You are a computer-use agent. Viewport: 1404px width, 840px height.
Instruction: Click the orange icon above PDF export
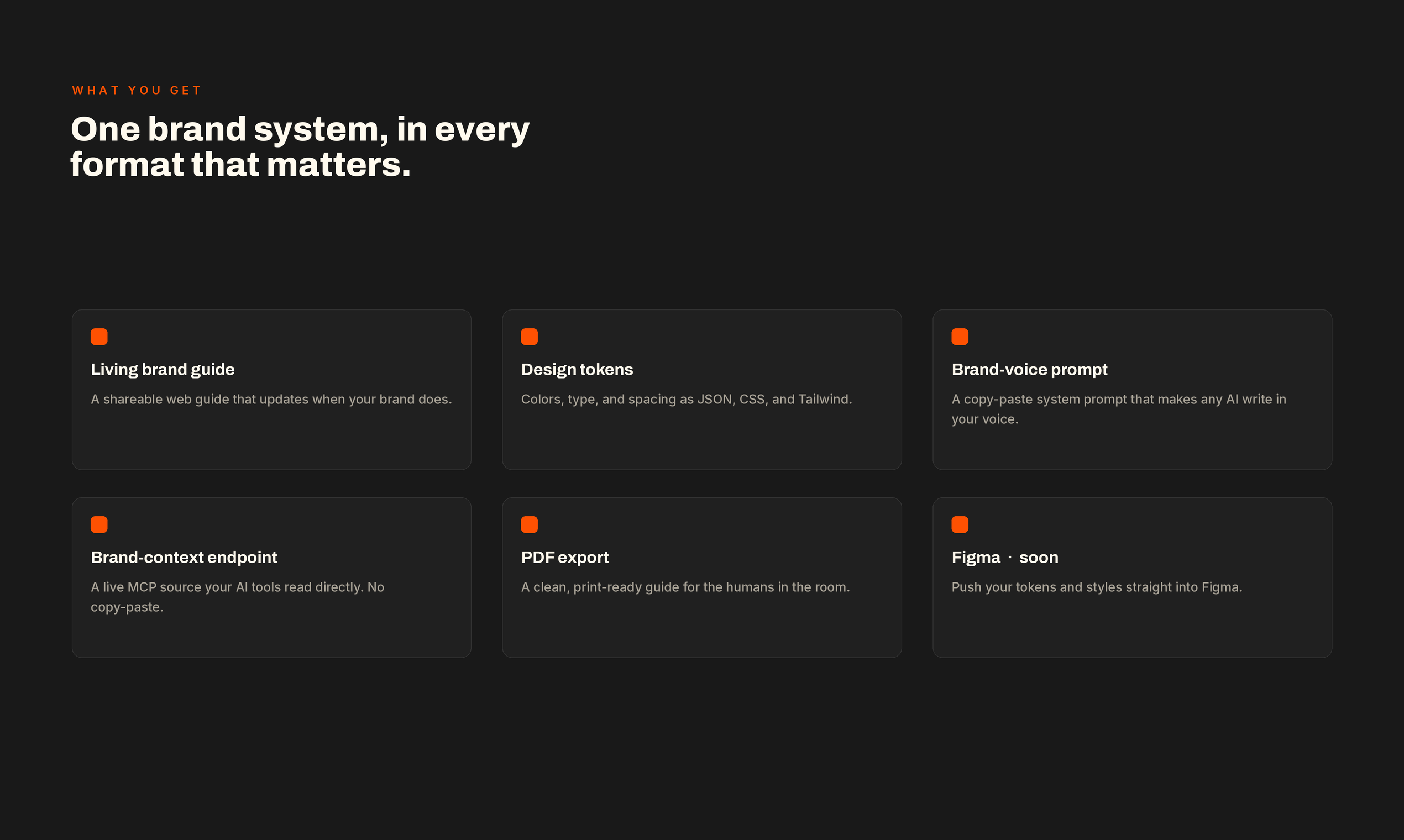[530, 524]
